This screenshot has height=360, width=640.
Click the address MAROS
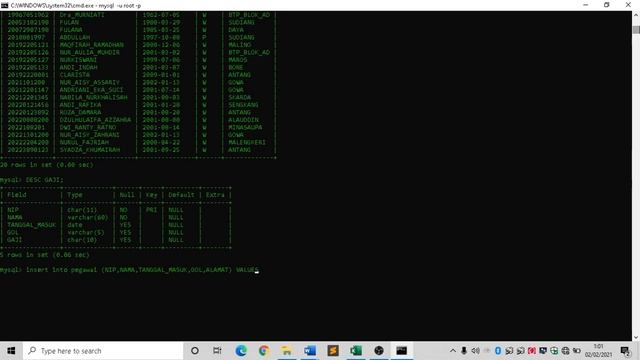point(238,60)
